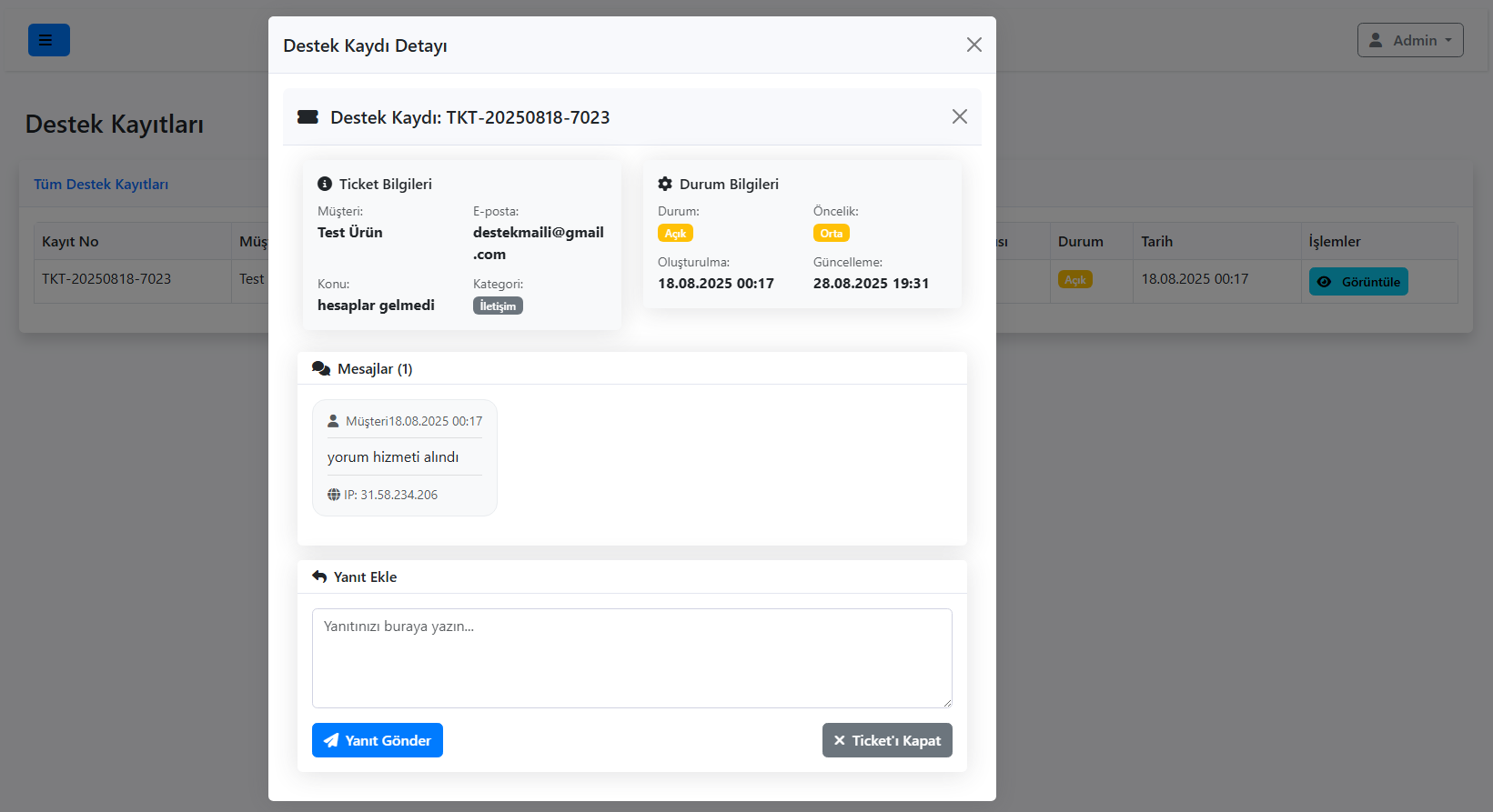The height and width of the screenshot is (812, 1493).
Task: Click the message text yorum hizmeti alındı
Action: (x=393, y=456)
